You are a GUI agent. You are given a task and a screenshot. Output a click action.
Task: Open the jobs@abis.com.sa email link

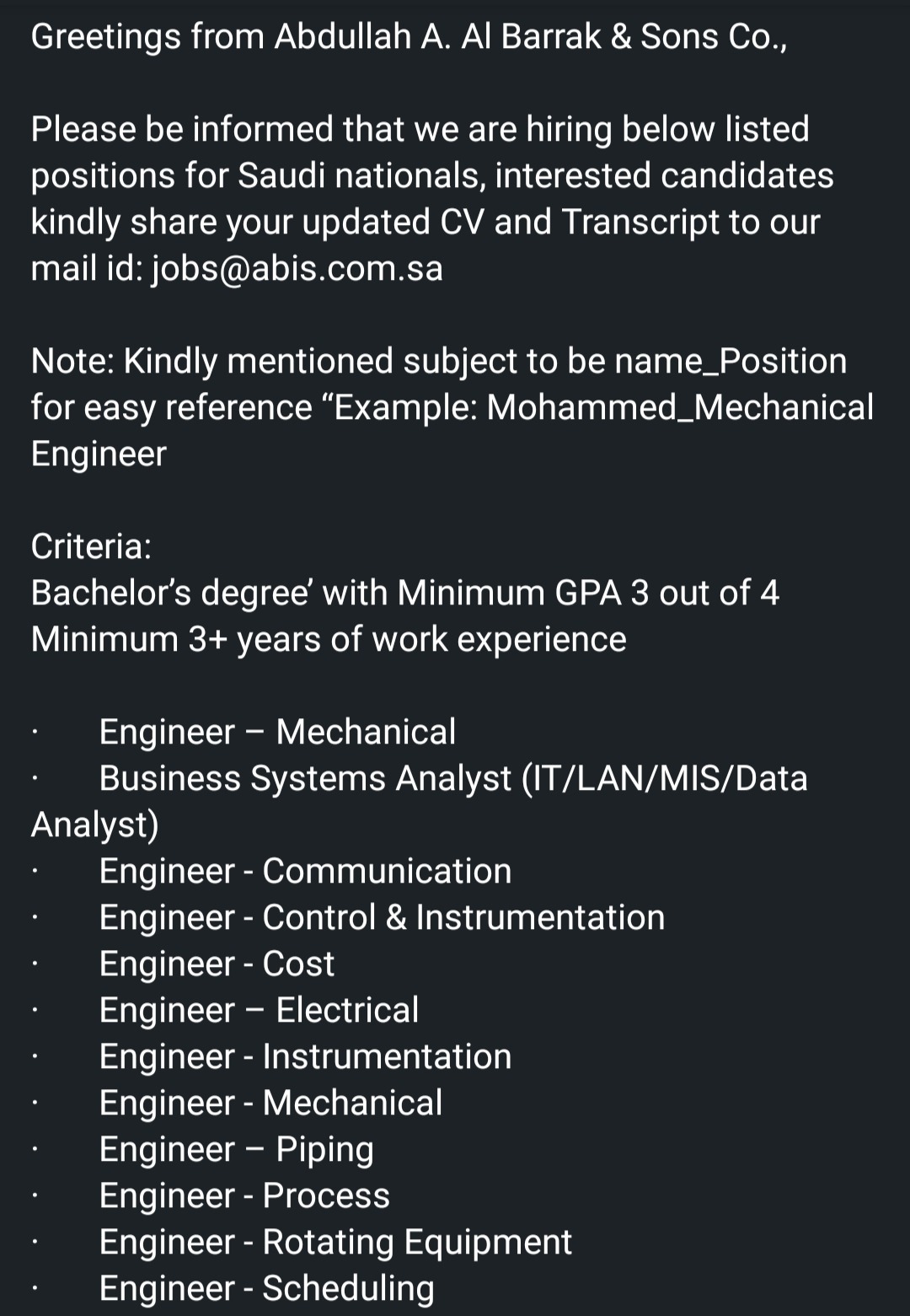tap(297, 268)
